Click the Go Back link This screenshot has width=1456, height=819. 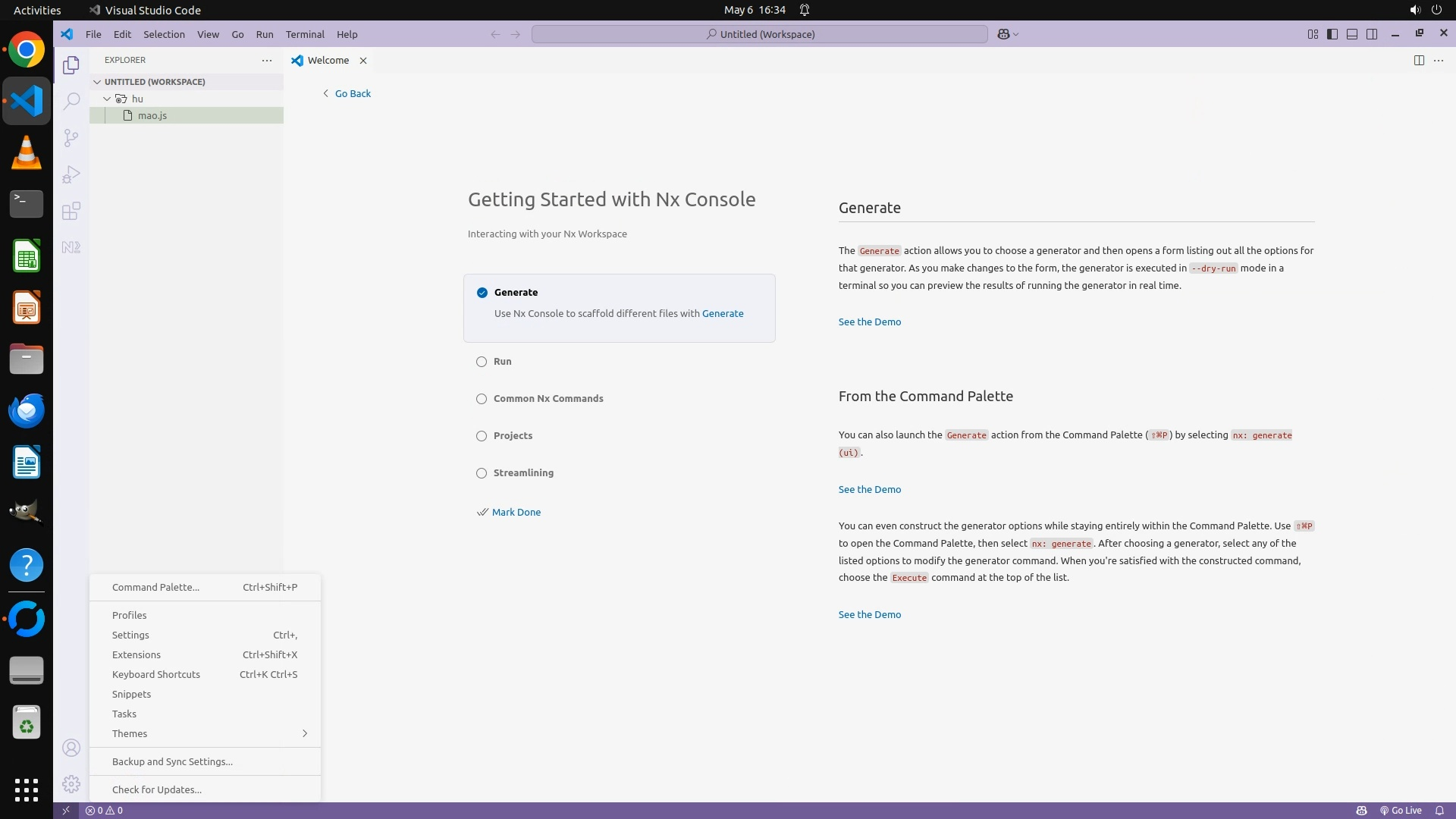coord(353,94)
